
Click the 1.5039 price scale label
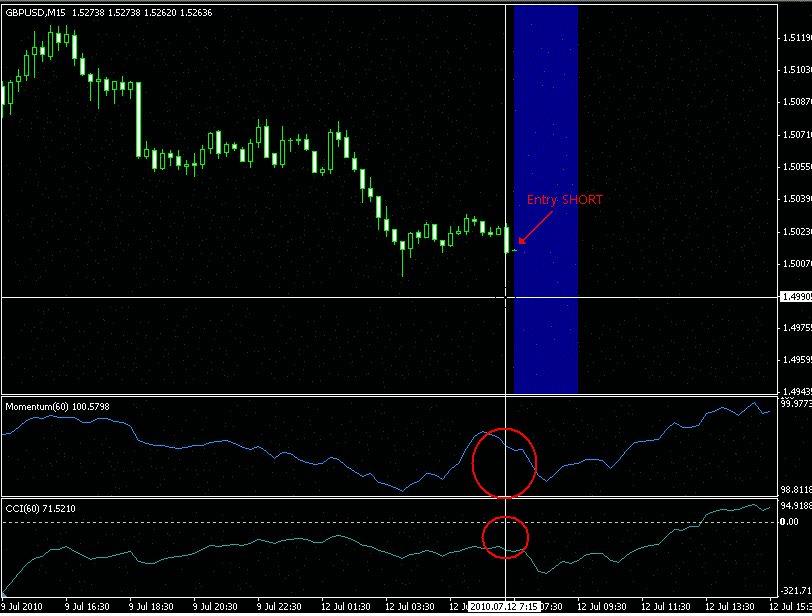point(797,199)
